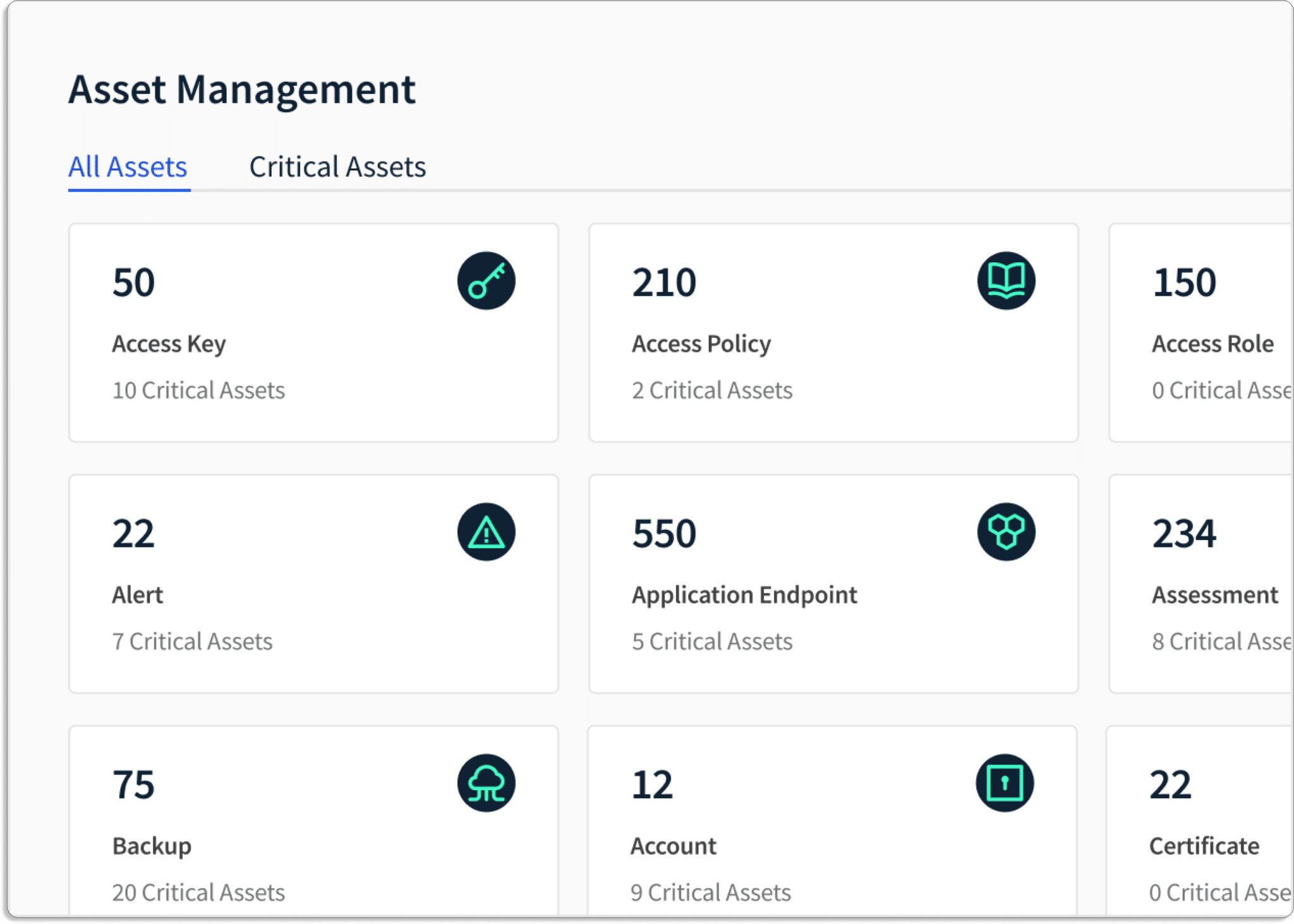This screenshot has width=1294, height=924.
Task: Click the Access Policy book icon
Action: click(1006, 281)
